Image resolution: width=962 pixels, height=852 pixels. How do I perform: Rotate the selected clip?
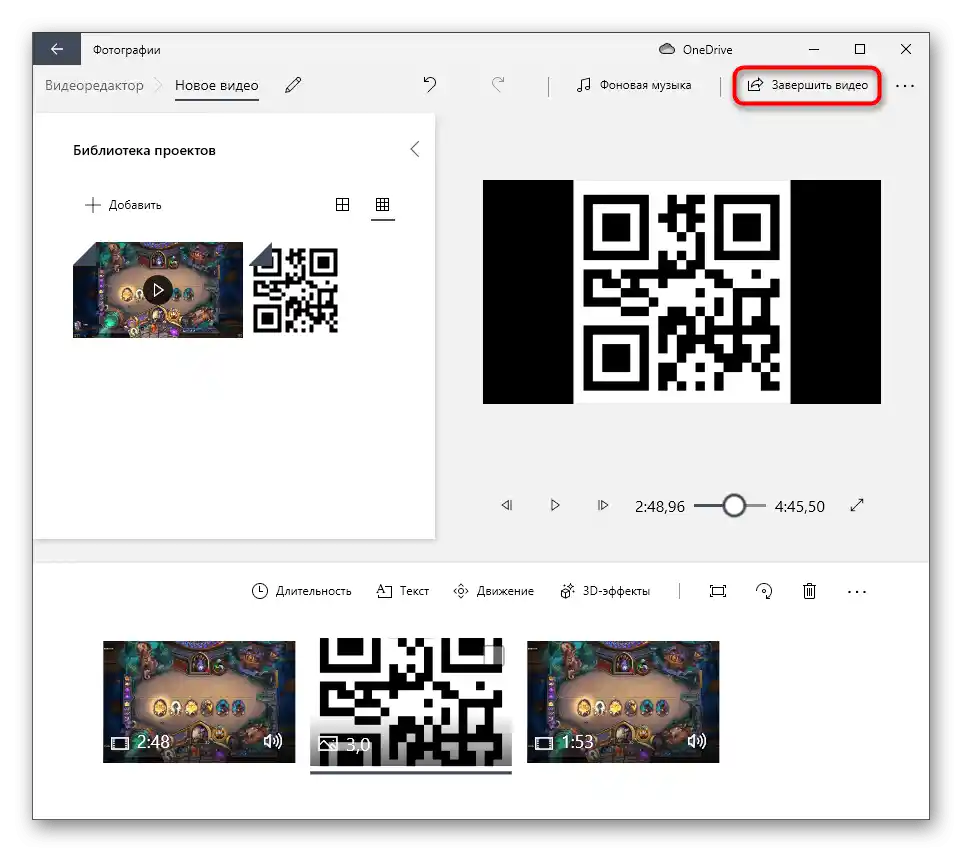[764, 591]
